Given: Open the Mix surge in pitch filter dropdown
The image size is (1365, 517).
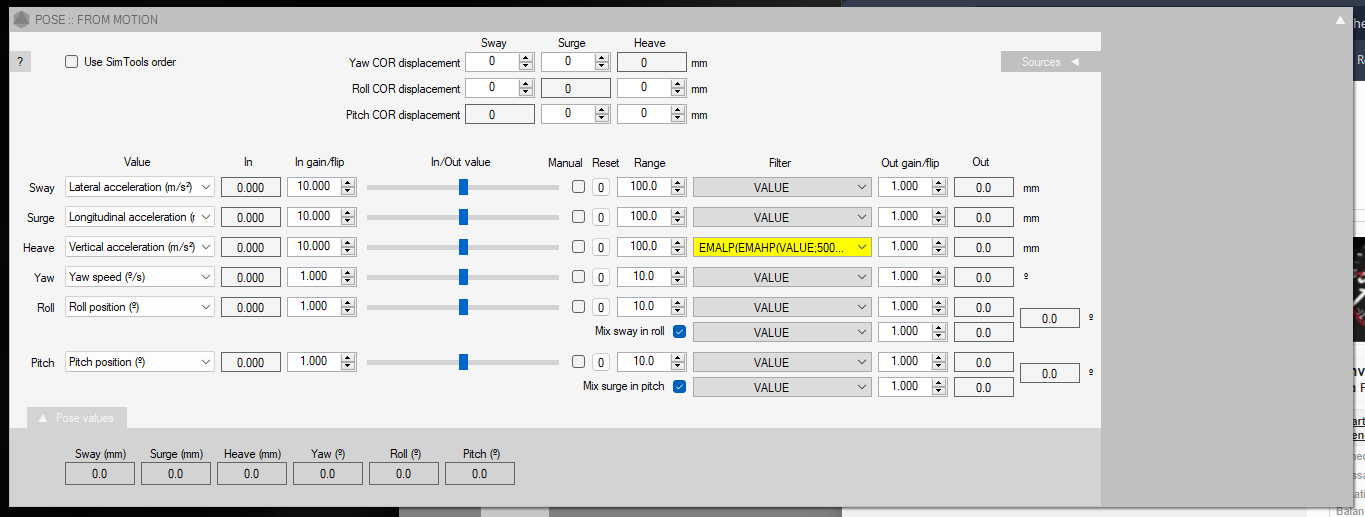Looking at the screenshot, I should point(782,387).
